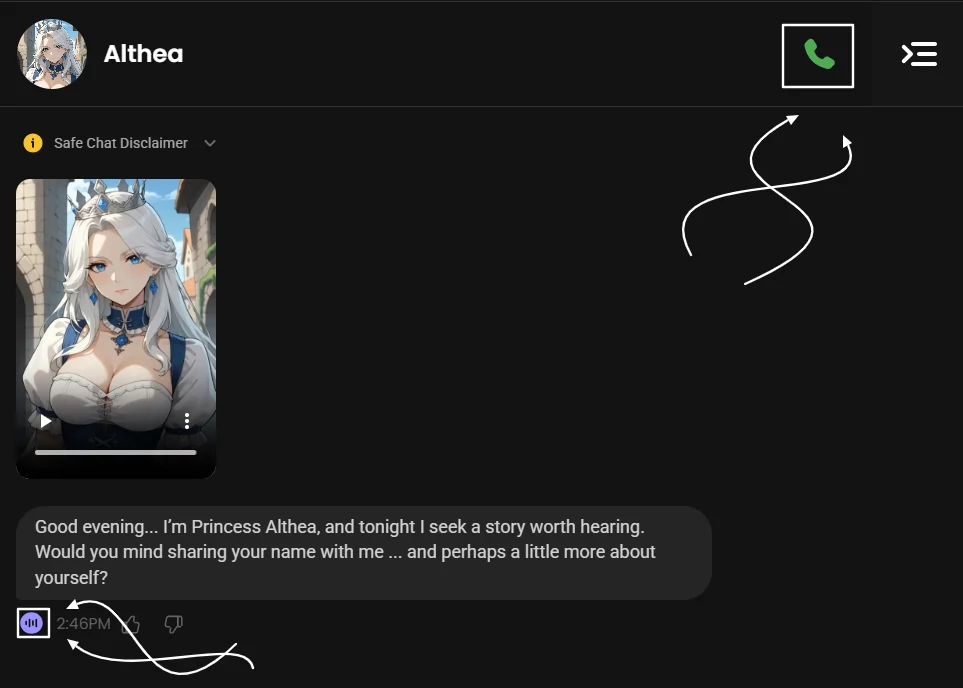Open the three-dot options on the video

[187, 421]
